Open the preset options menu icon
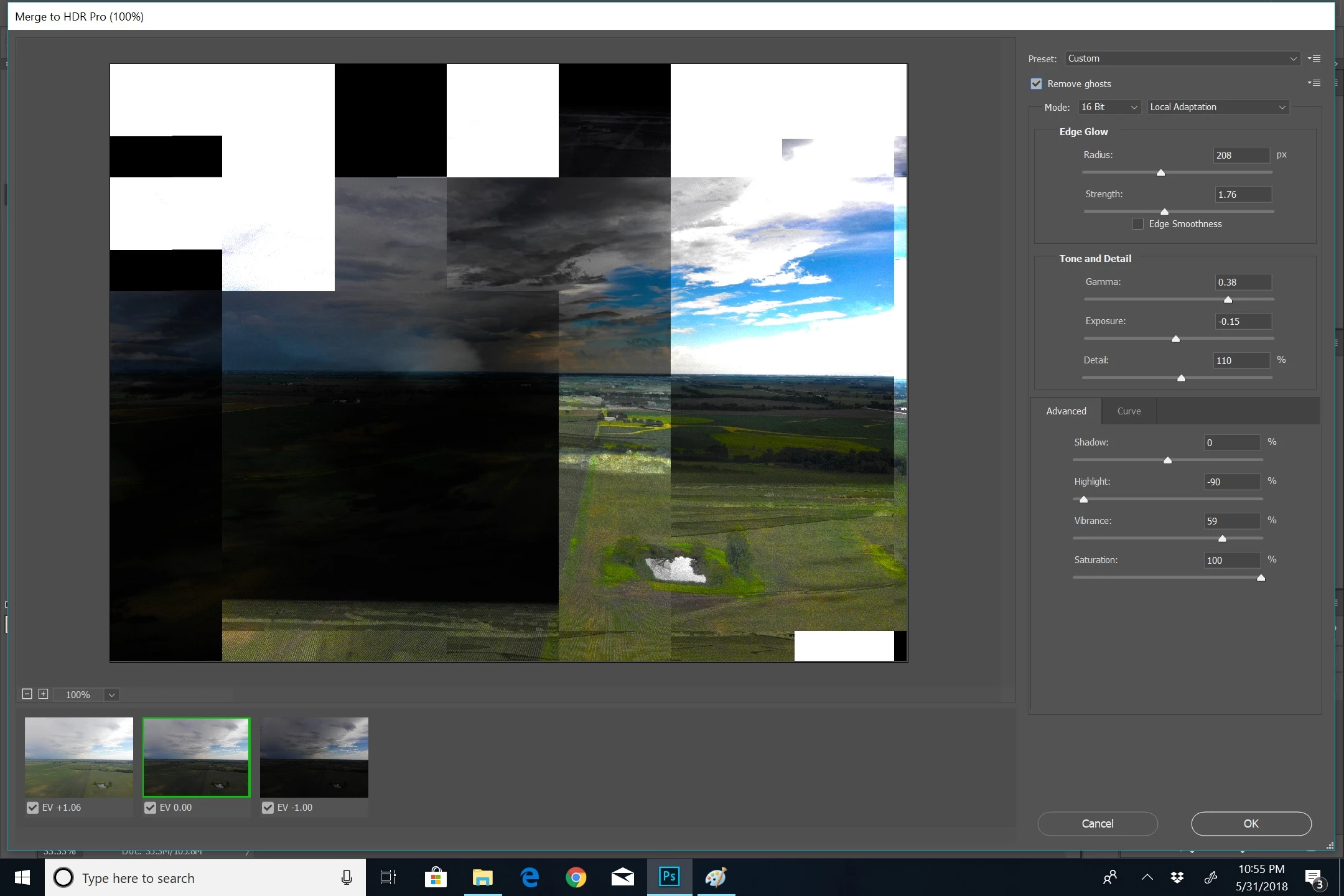Image resolution: width=1344 pixels, height=896 pixels. (1314, 58)
